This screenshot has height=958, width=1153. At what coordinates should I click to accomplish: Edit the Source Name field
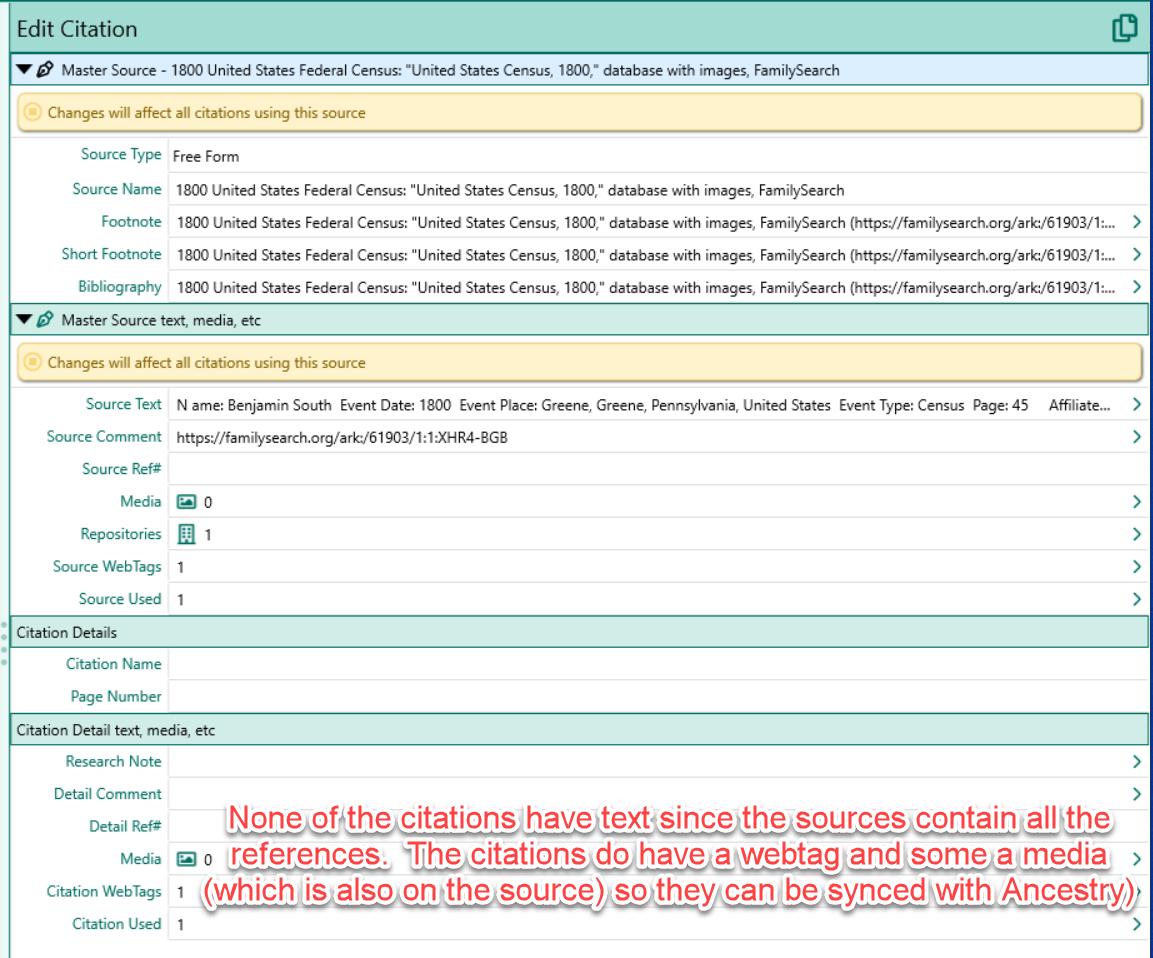[x=658, y=190]
